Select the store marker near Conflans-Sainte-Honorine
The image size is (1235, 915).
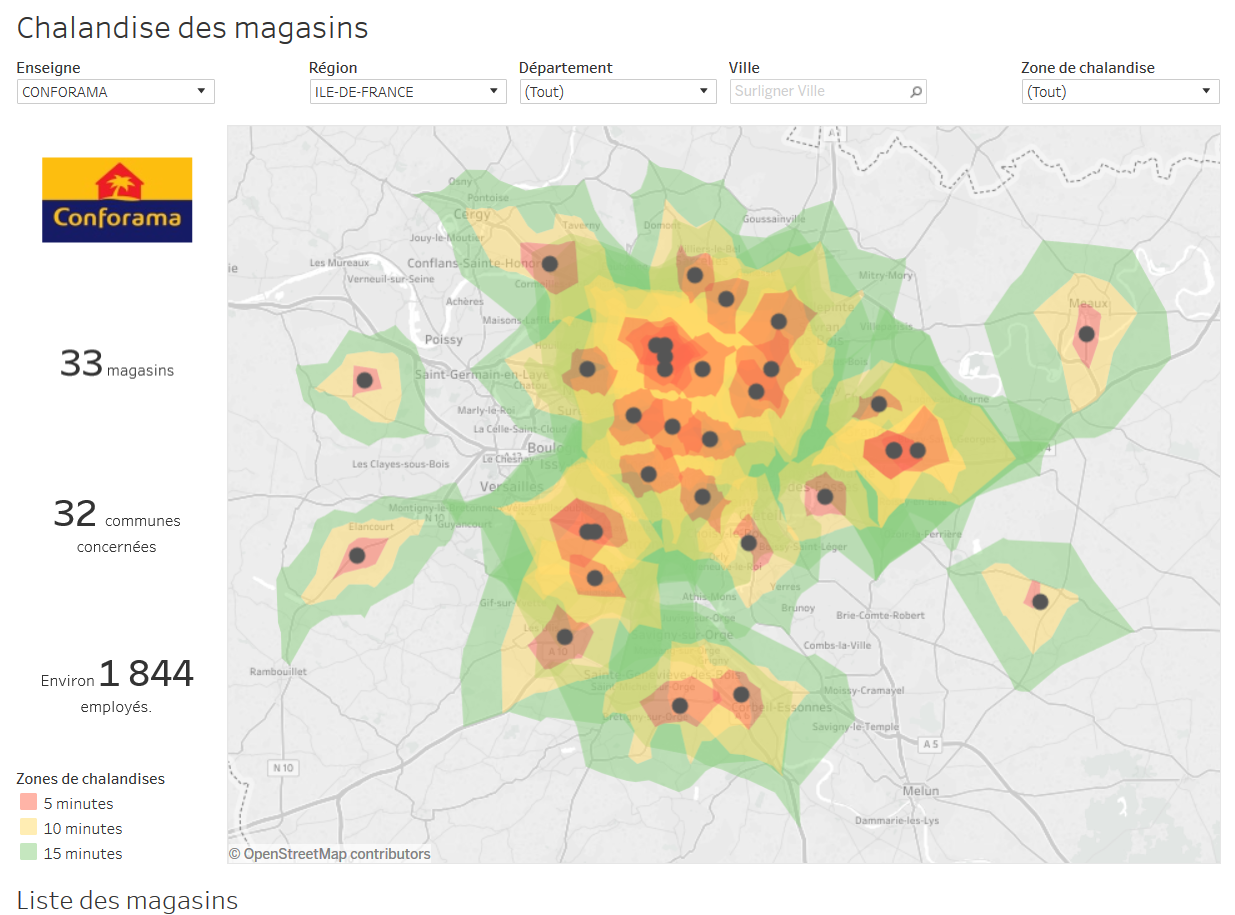pos(549,264)
